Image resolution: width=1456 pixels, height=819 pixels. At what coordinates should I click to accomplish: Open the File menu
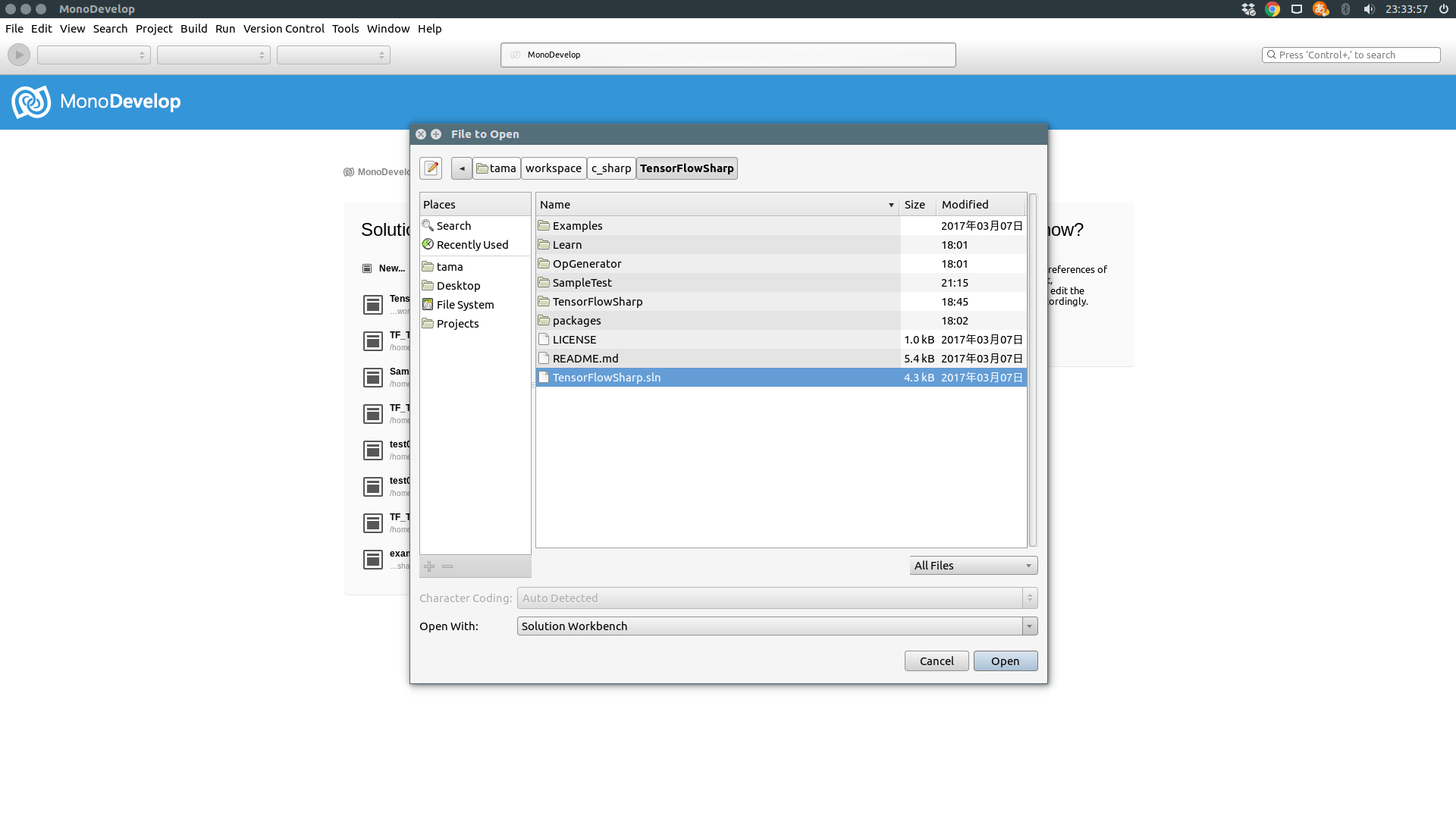(14, 29)
